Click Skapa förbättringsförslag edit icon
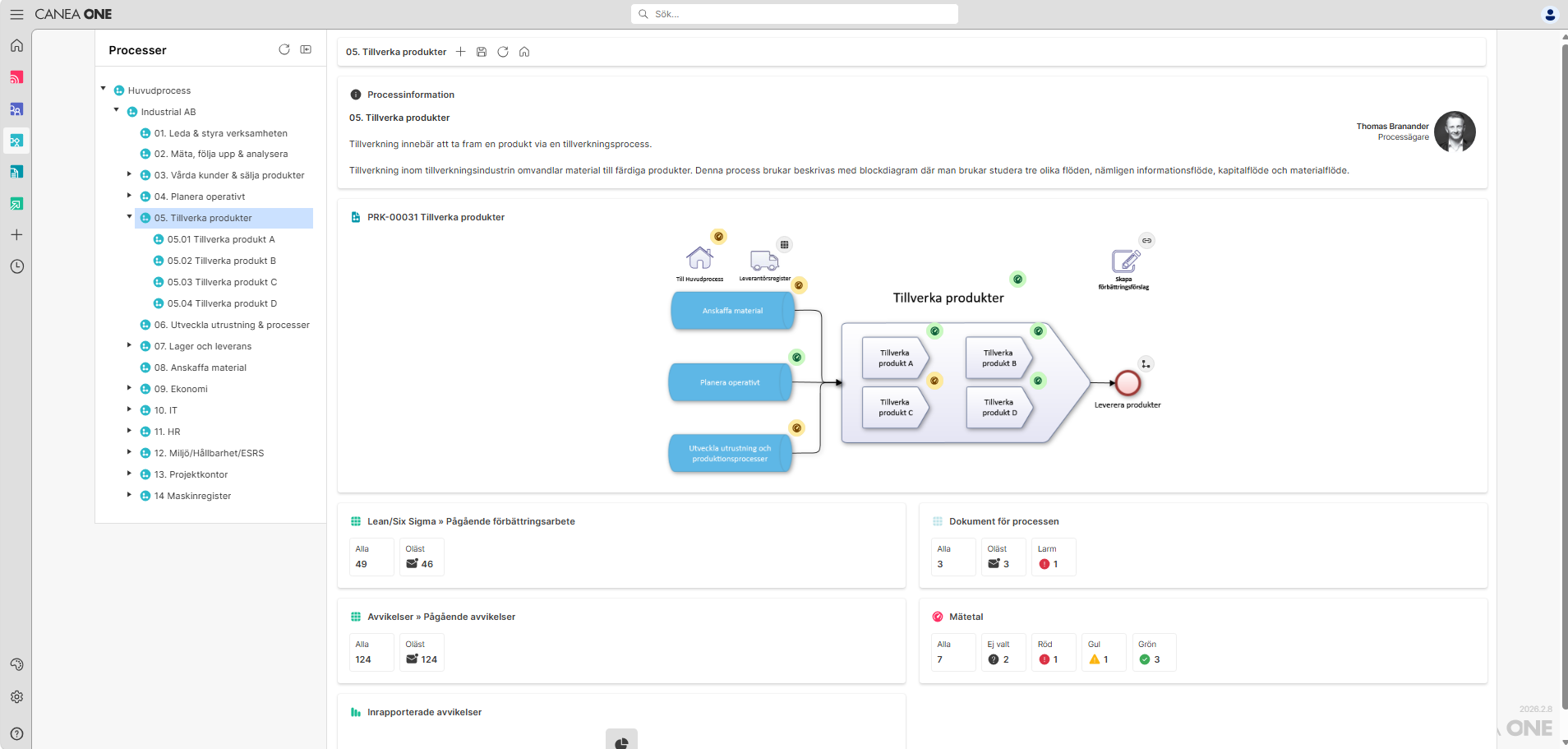 [1125, 261]
